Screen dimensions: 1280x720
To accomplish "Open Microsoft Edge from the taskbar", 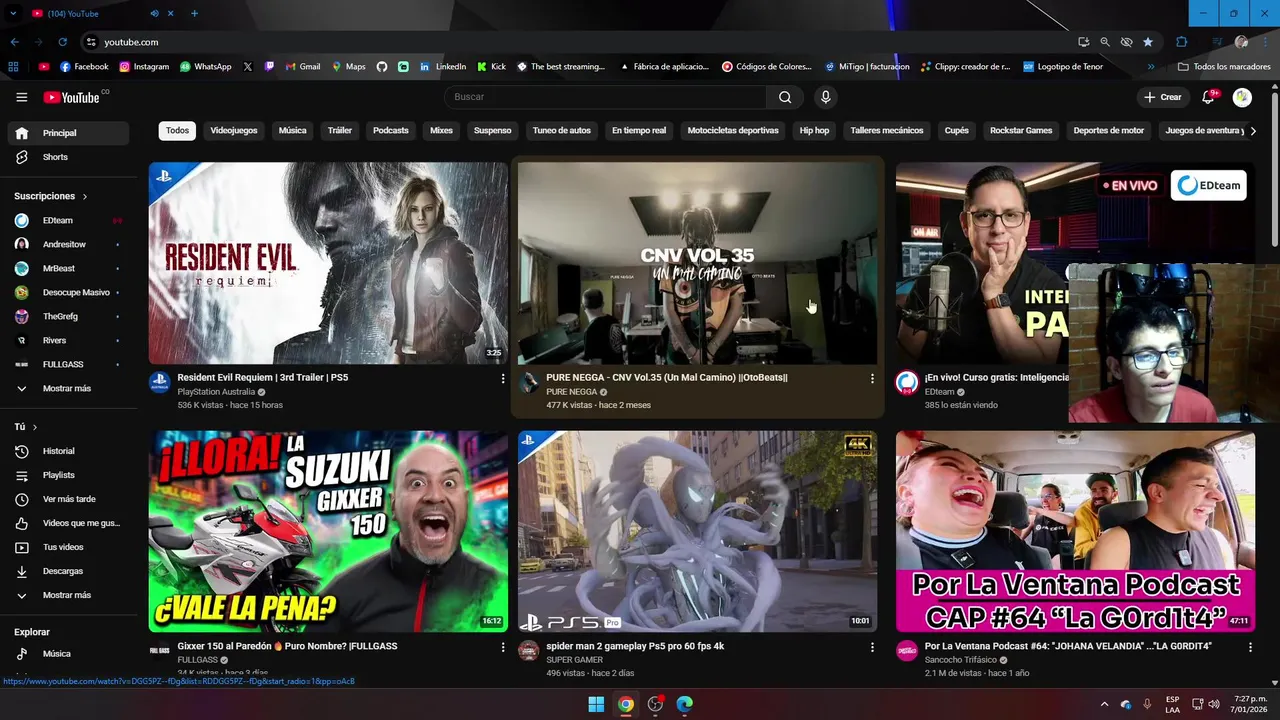I will [x=684, y=704].
